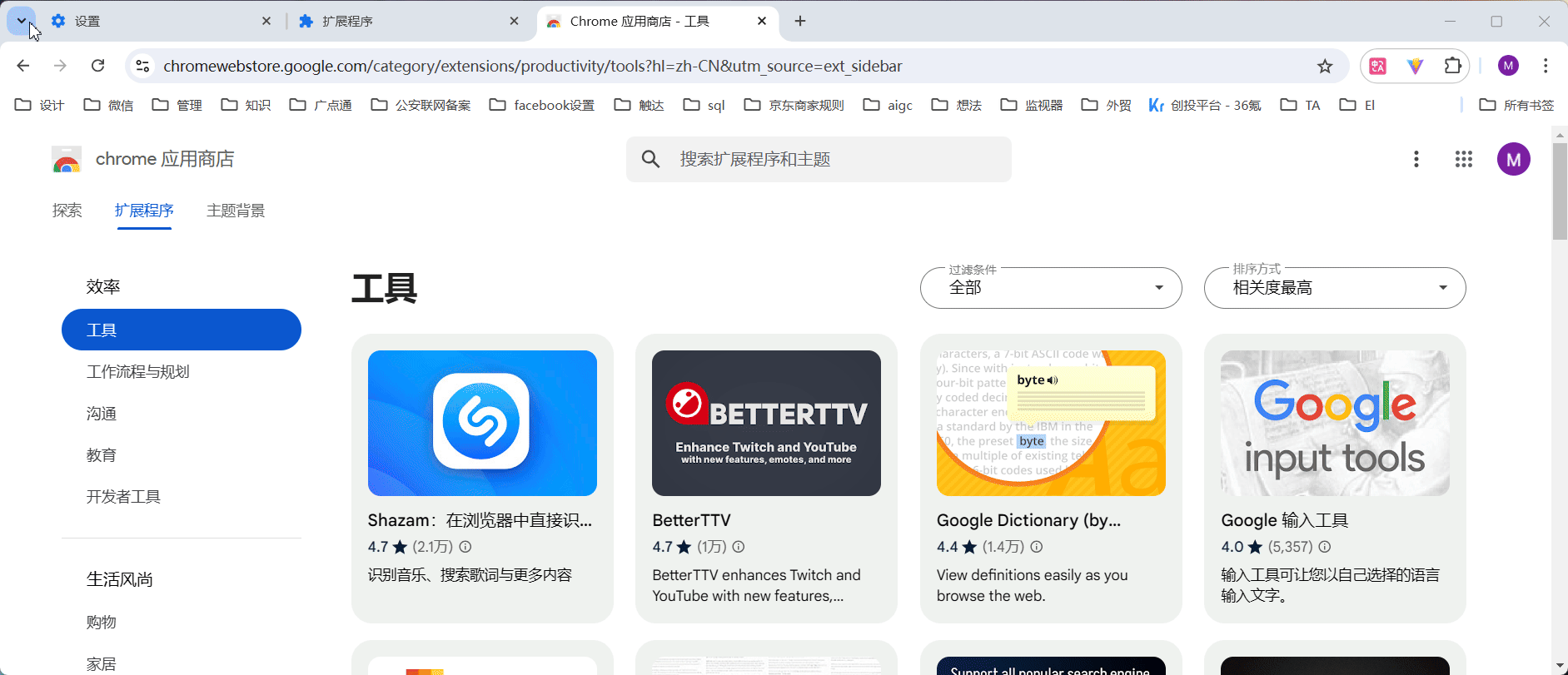Open the Shazam extension thumbnail
This screenshot has width=1568, height=675.
(482, 423)
